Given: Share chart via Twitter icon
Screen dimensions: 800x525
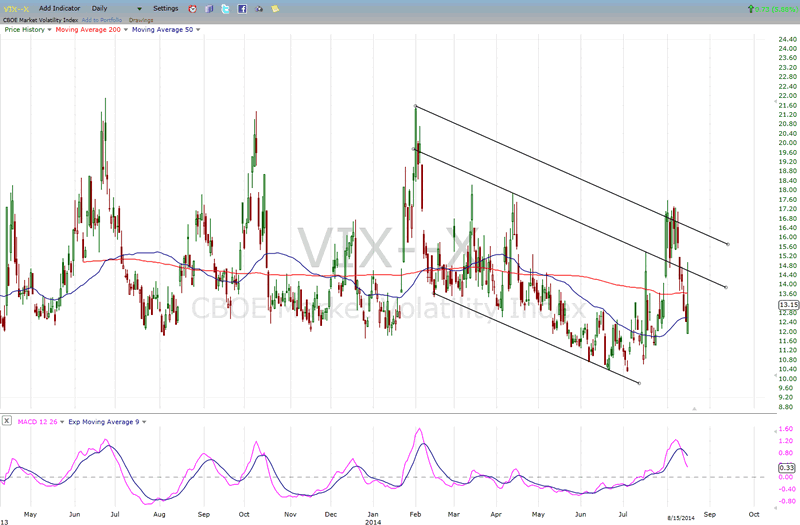Looking at the screenshot, I should pyautogui.click(x=225, y=8).
